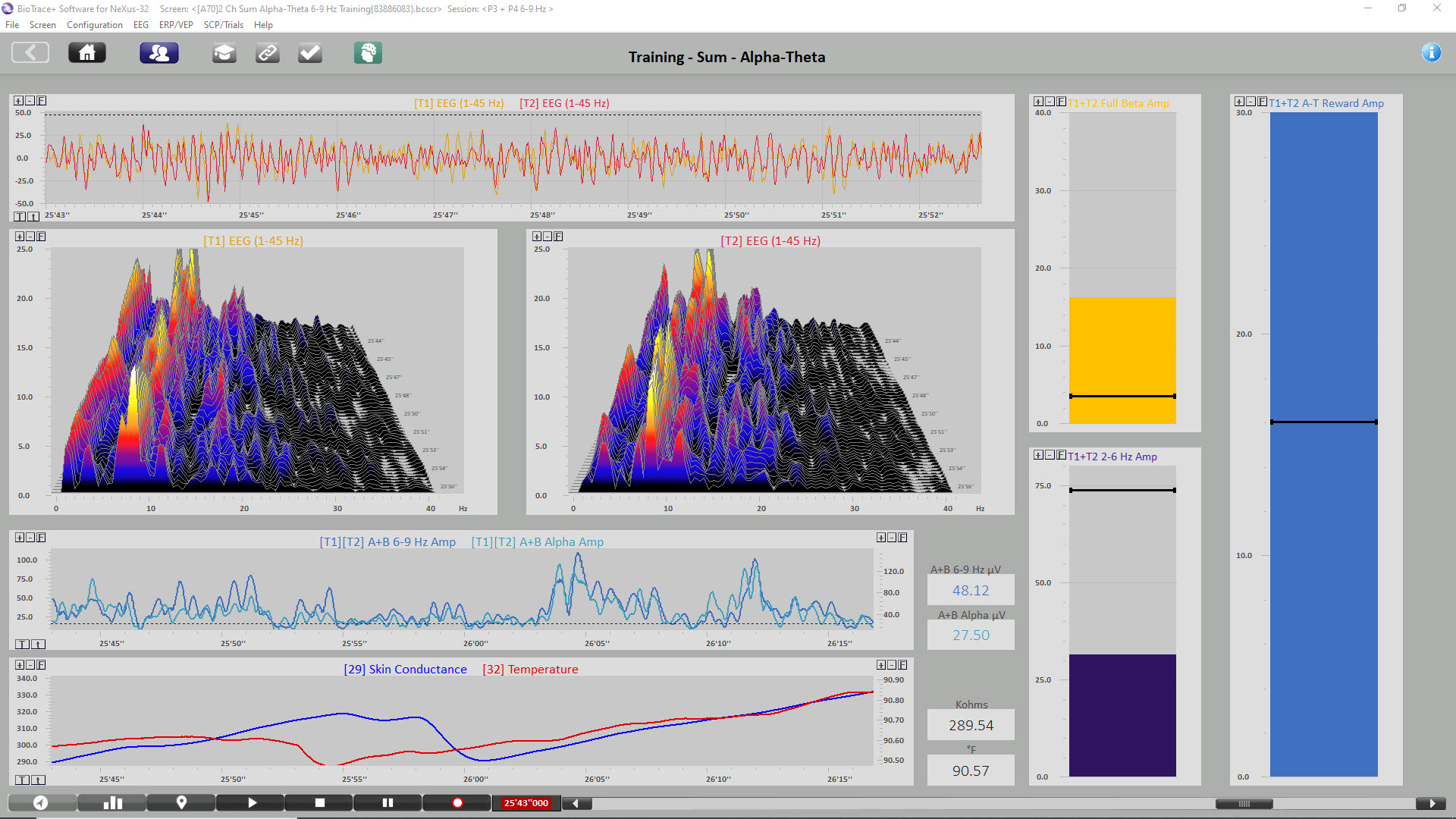The width and height of the screenshot is (1456, 819).
Task: Expand scale with plus on T1 EEG spectrum
Action: click(x=20, y=237)
